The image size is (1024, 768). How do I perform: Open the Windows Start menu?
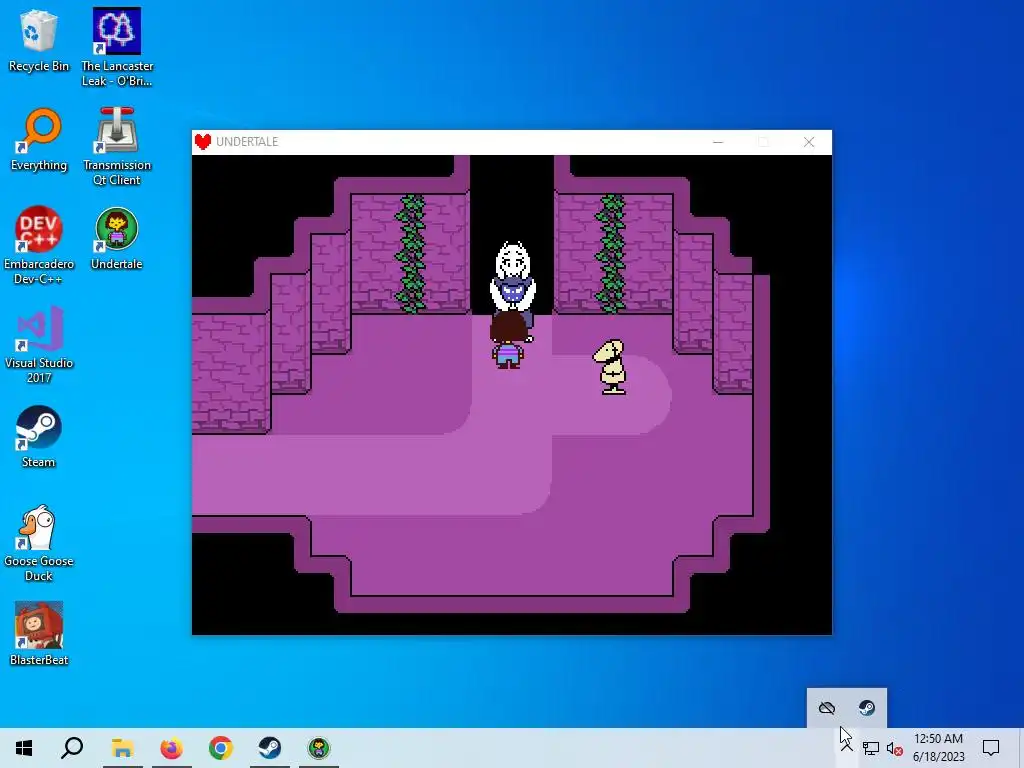pyautogui.click(x=24, y=748)
